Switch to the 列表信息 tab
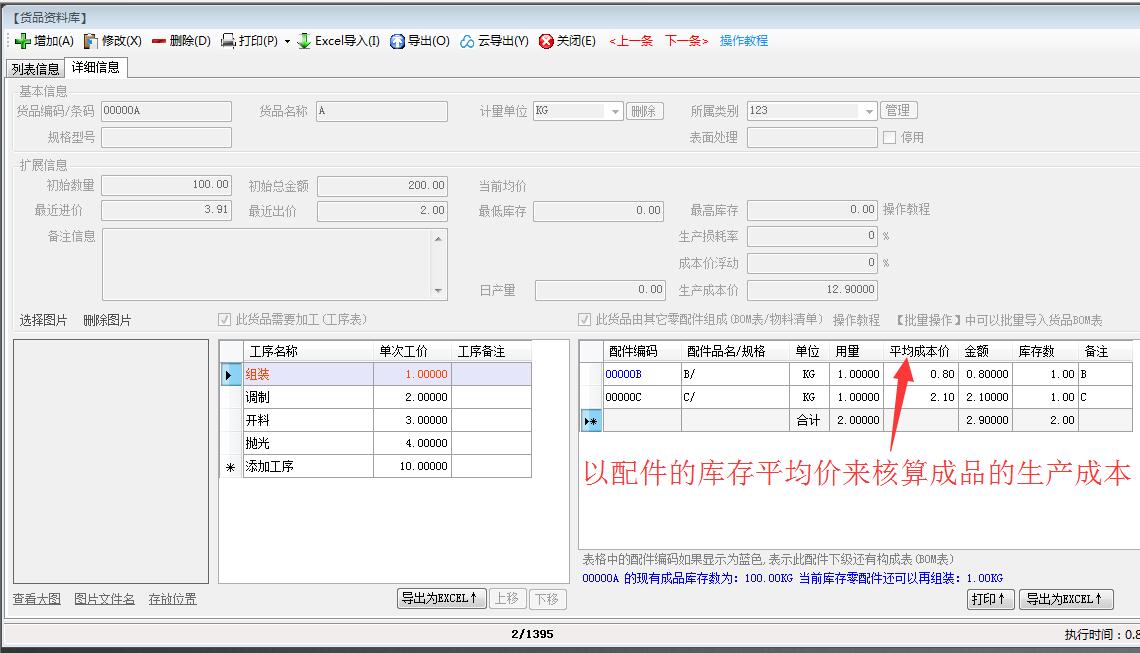The image size is (1140, 653). pos(35,69)
